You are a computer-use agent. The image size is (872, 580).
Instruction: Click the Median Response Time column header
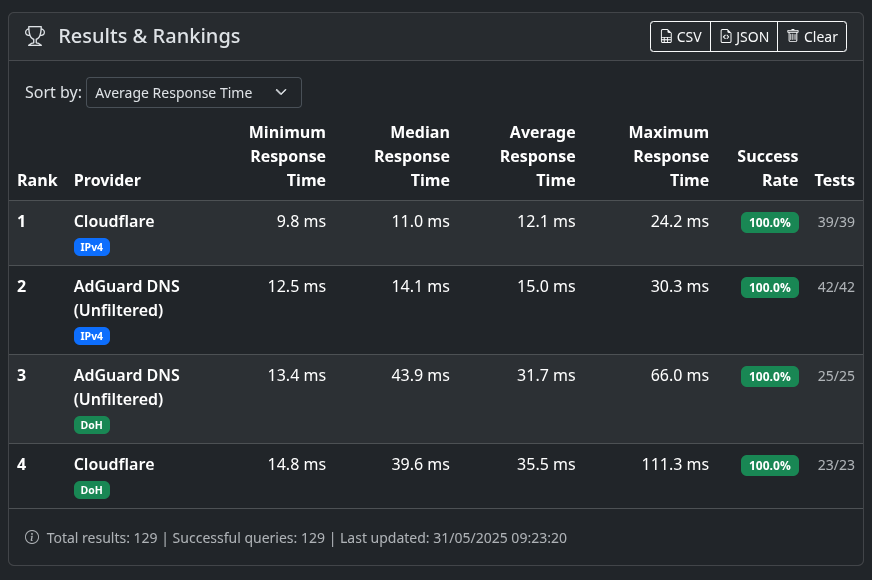(412, 156)
